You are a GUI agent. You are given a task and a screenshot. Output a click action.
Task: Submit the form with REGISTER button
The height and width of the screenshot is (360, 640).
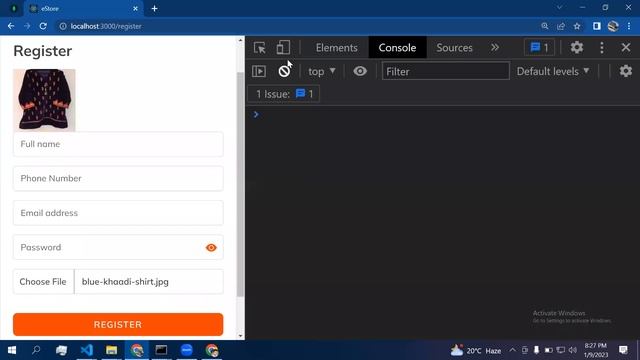click(x=118, y=324)
